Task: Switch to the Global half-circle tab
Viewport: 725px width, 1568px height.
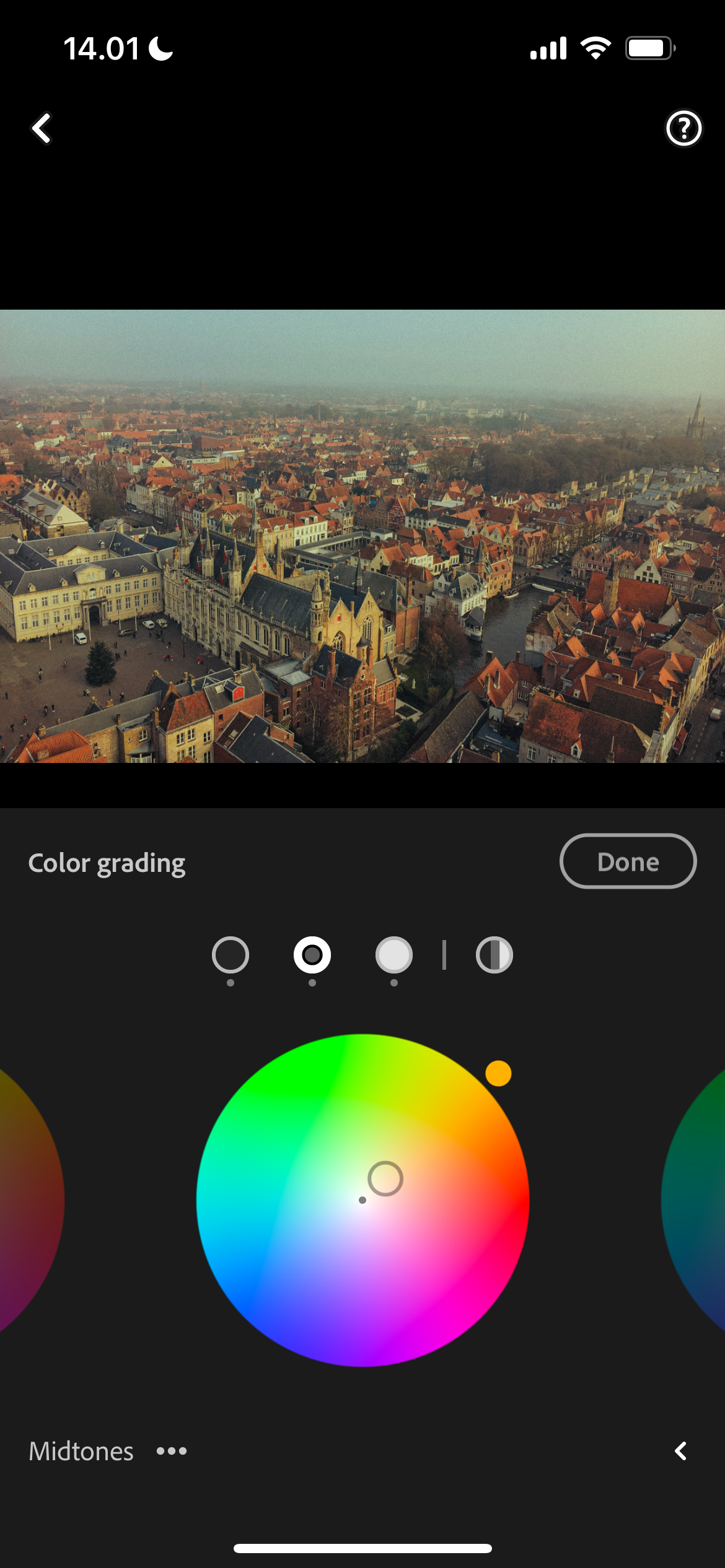Action: pos(494,955)
